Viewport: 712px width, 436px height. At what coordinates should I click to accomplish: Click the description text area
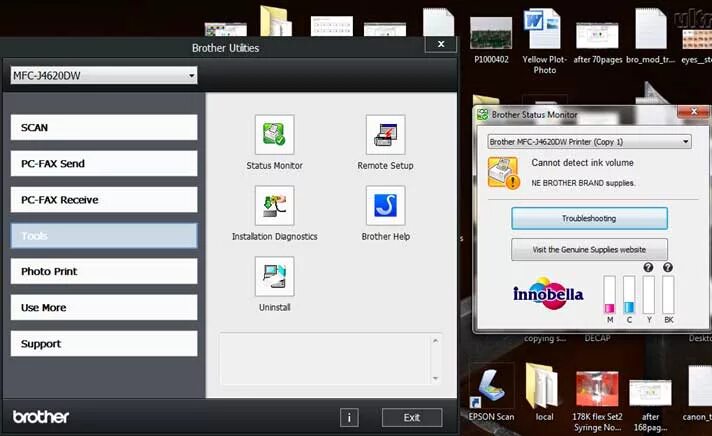[324, 359]
